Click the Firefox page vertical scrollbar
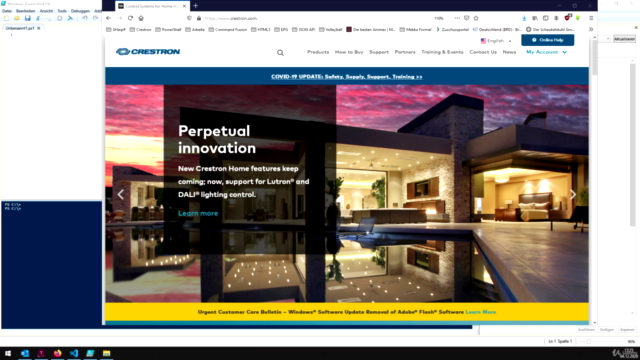The height and width of the screenshot is (360, 640). click(595, 57)
